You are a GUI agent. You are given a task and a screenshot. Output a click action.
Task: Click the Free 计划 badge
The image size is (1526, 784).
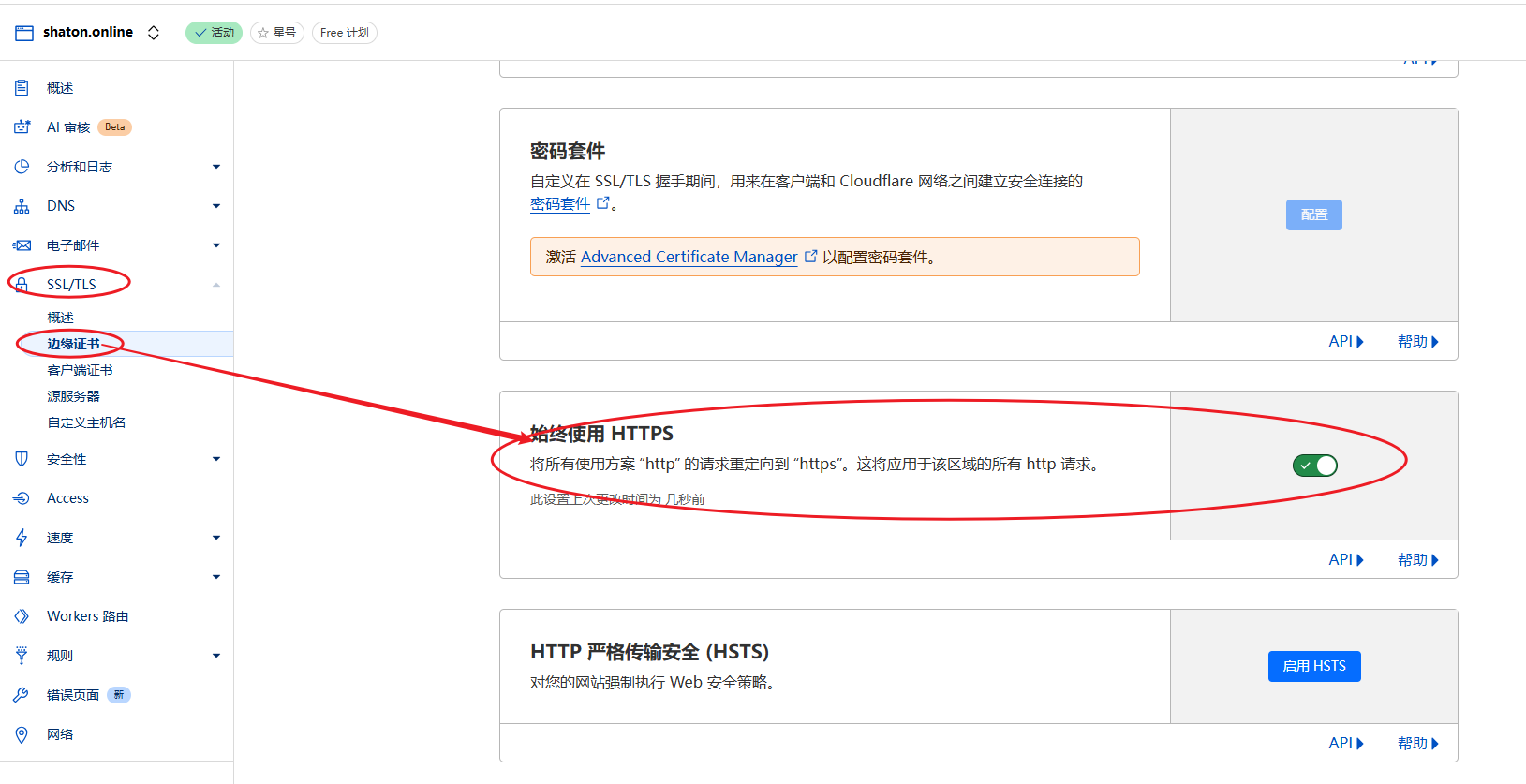345,33
